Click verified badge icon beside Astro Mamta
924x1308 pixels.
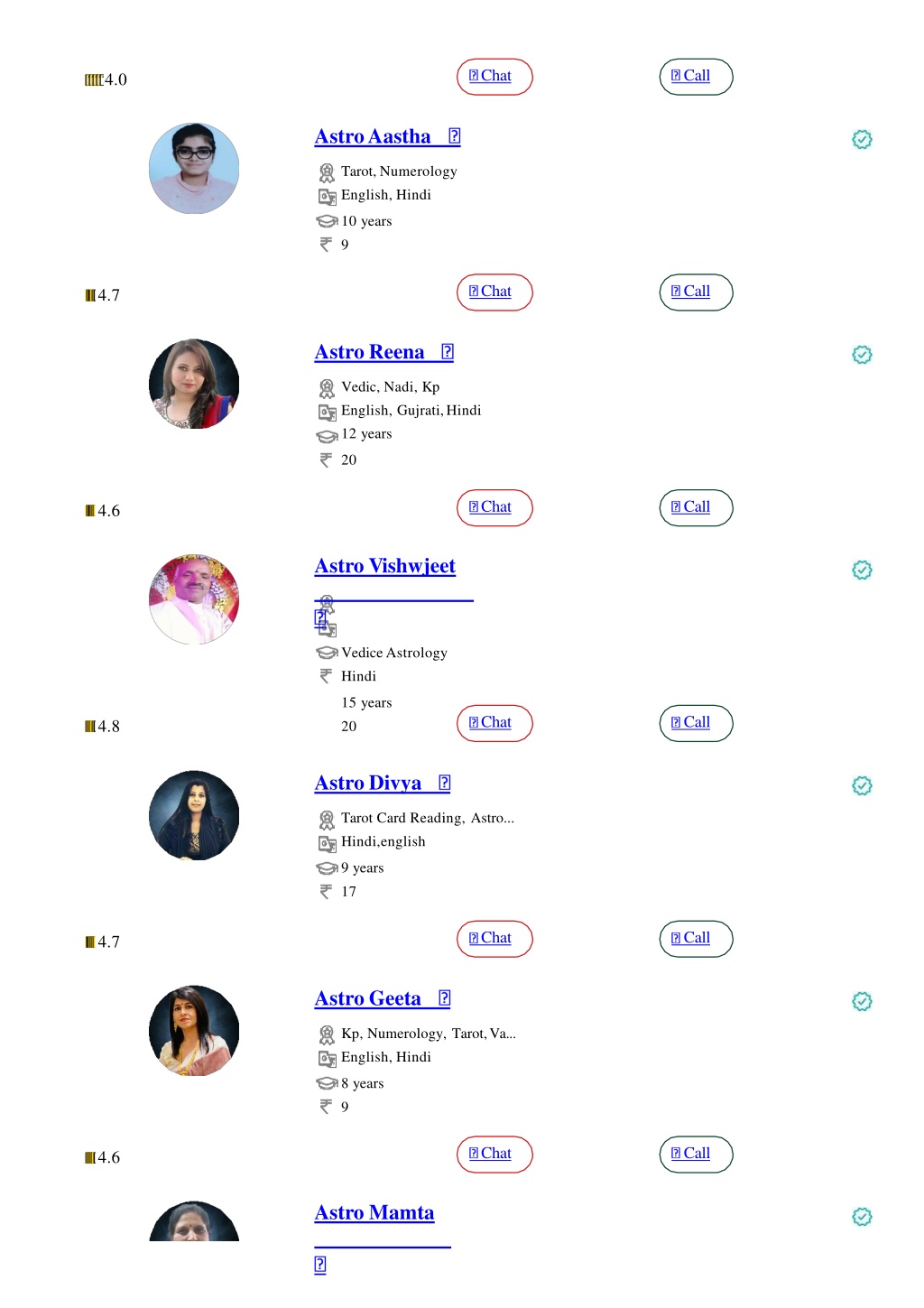pyautogui.click(x=862, y=1217)
